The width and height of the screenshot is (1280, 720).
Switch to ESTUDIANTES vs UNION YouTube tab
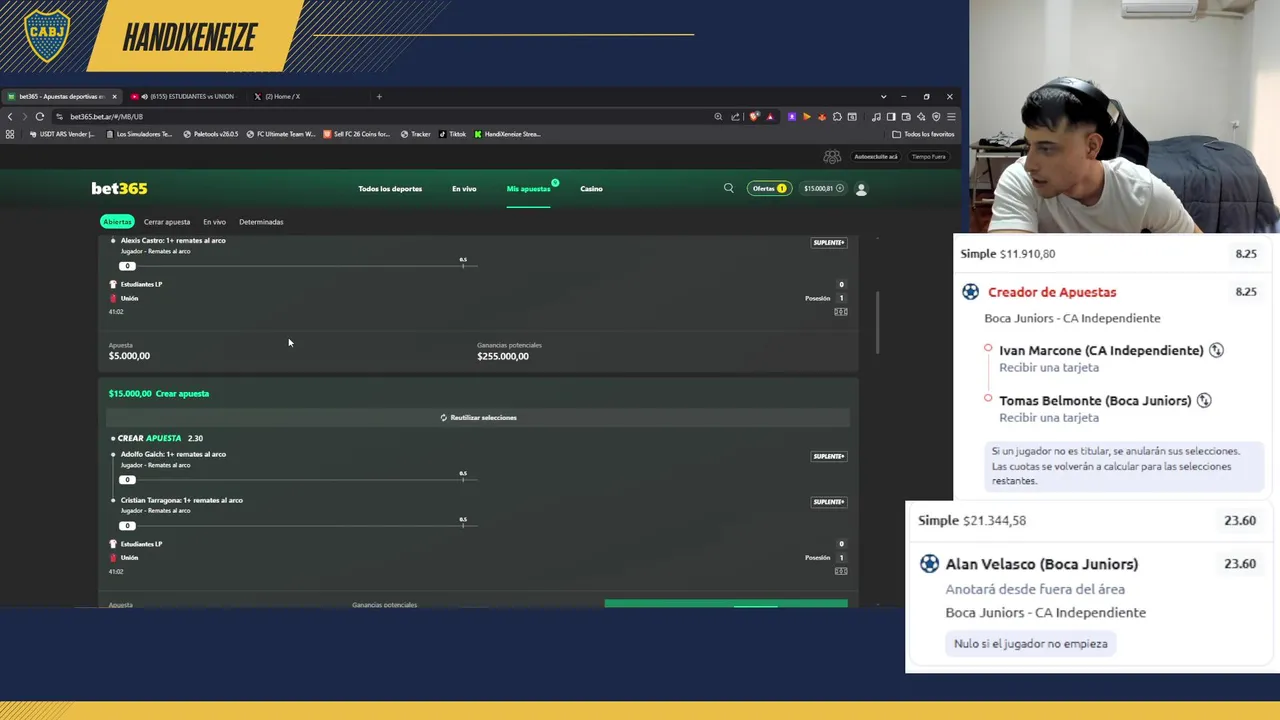coord(183,97)
